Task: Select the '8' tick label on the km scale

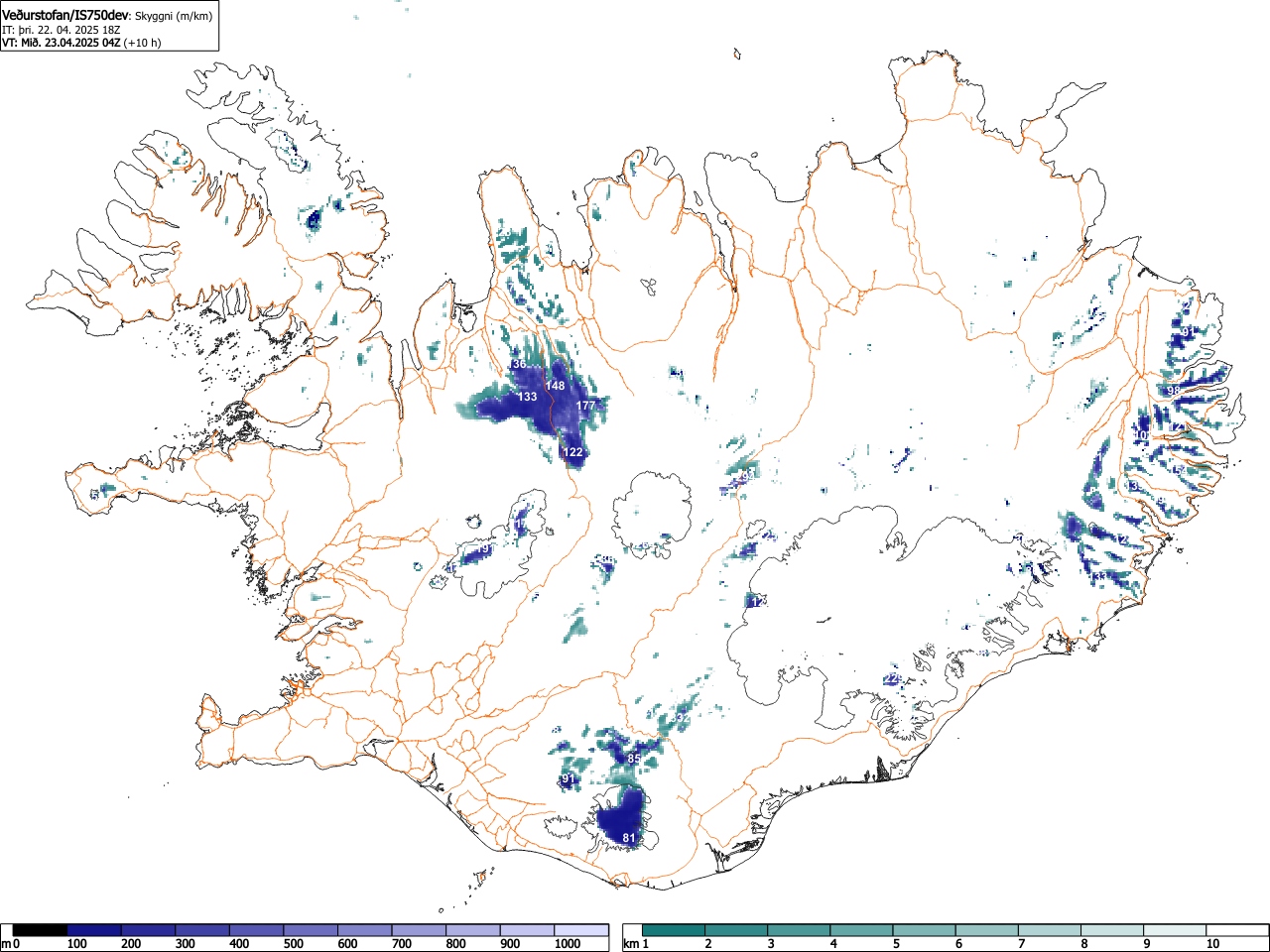Action: (x=1084, y=944)
